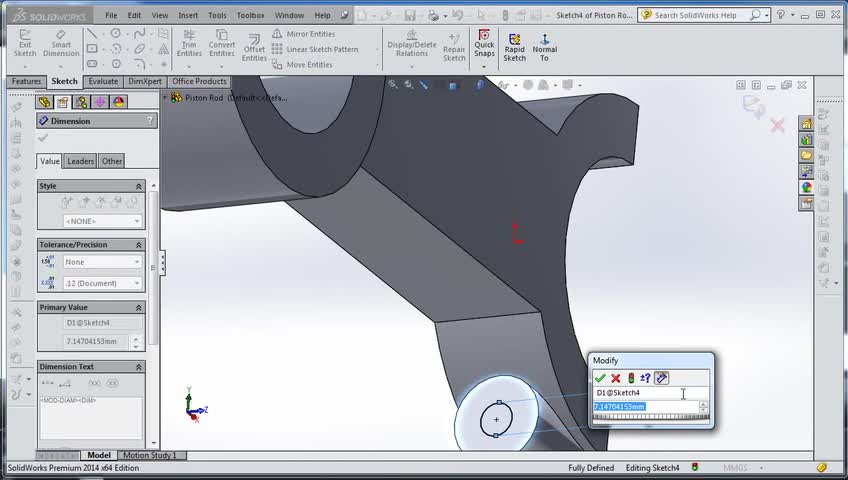Click the Repair Sketch tool
This screenshot has width=848, height=480.
click(x=454, y=46)
